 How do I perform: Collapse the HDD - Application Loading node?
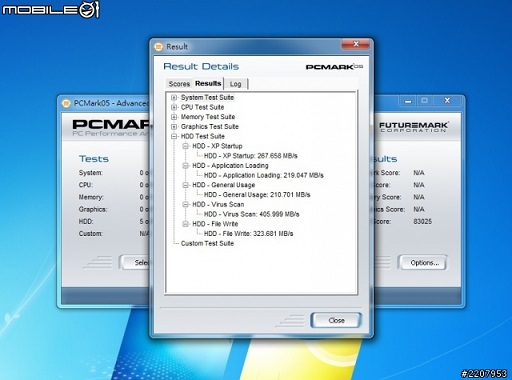coord(185,166)
